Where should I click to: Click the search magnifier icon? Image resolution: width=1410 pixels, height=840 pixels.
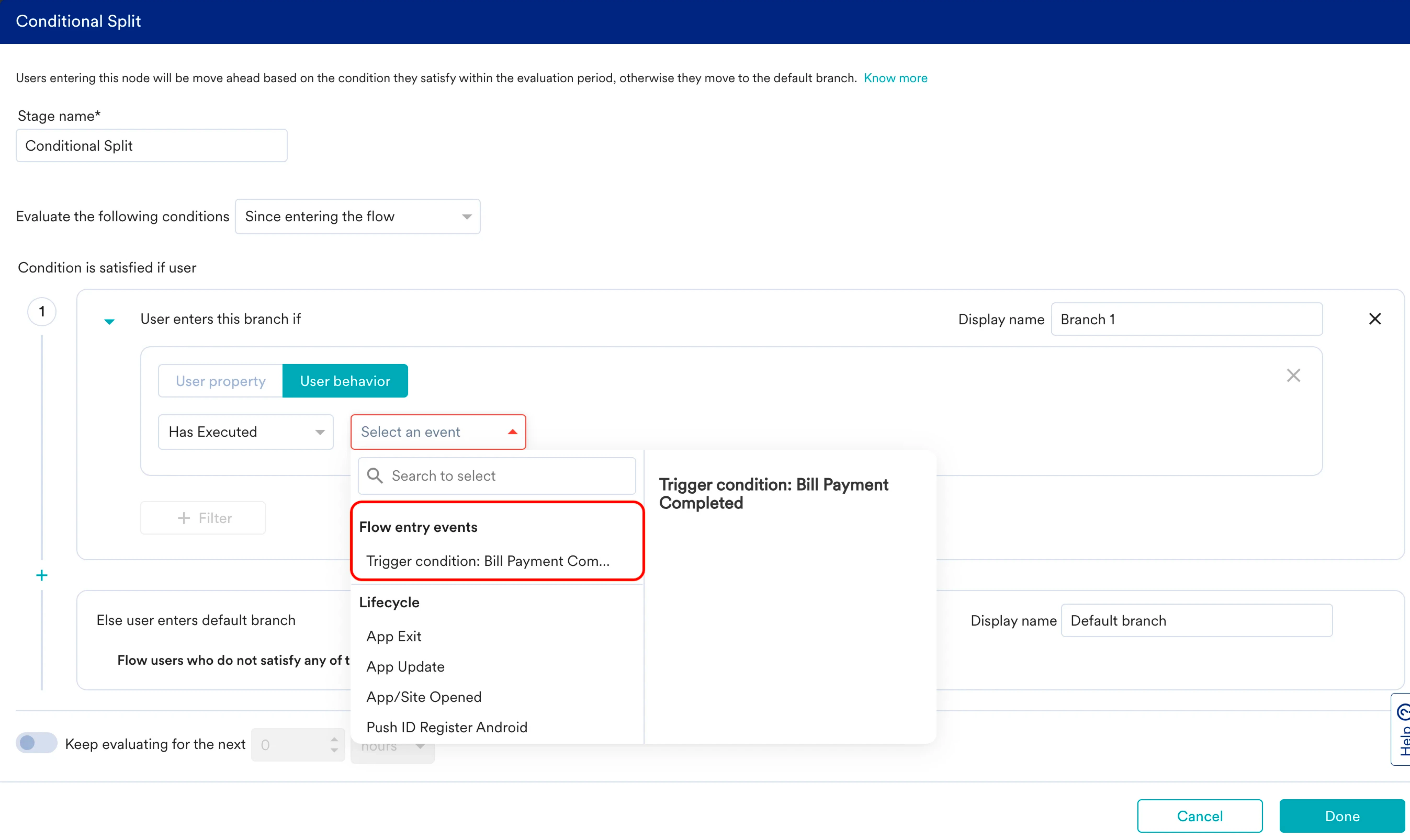point(375,475)
